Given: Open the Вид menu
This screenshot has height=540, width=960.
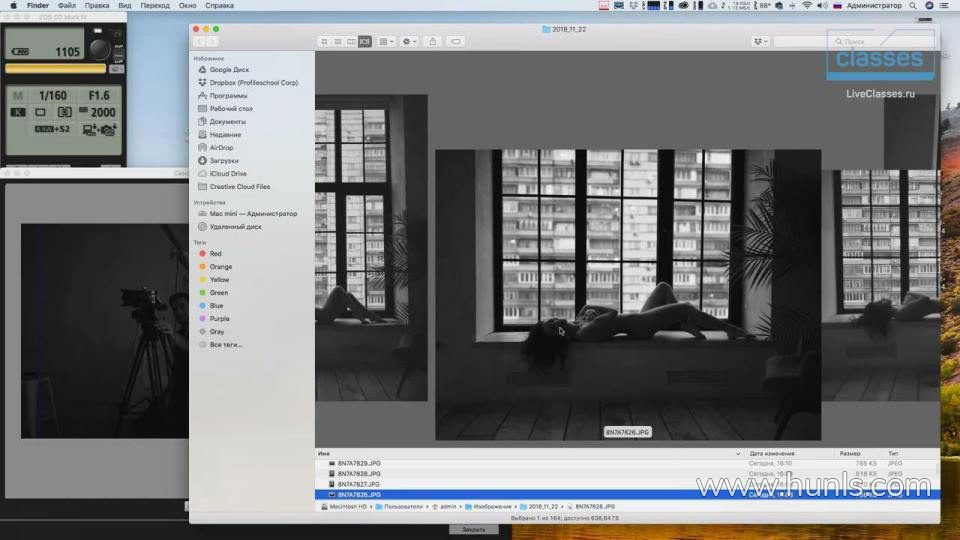Looking at the screenshot, I should 125,6.
